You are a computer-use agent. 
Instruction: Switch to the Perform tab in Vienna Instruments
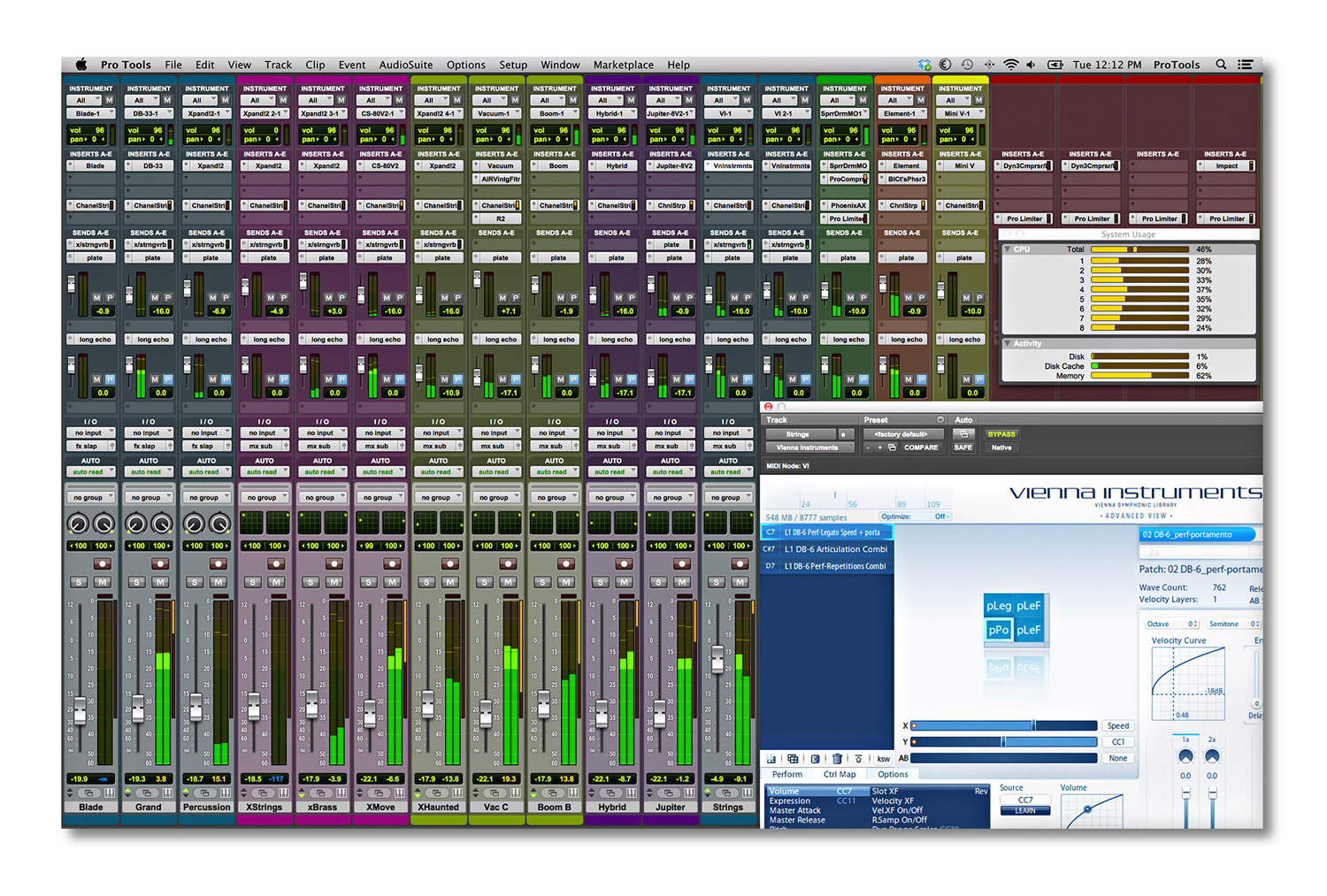pos(787,774)
